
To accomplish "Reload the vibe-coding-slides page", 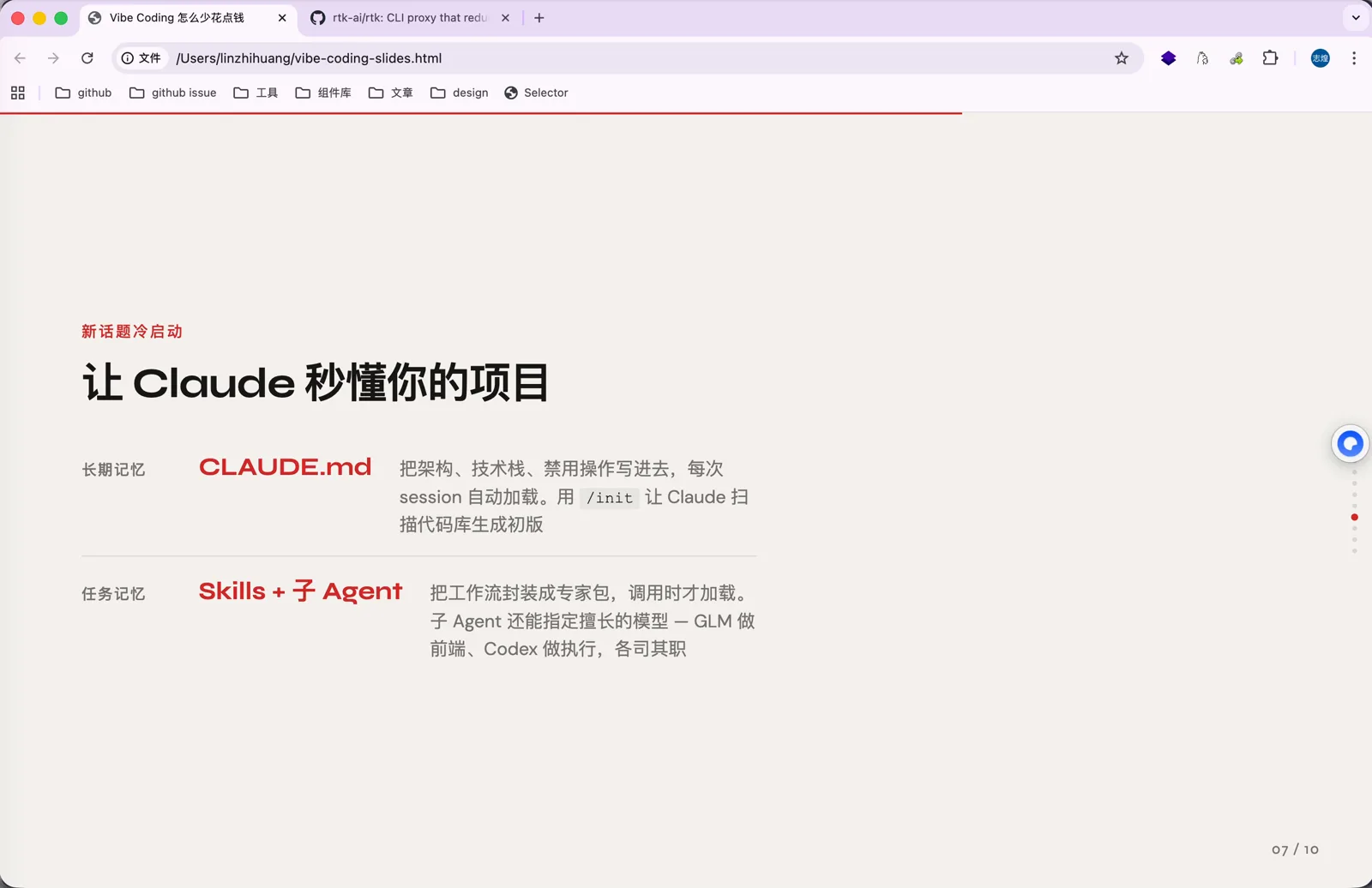I will (87, 58).
